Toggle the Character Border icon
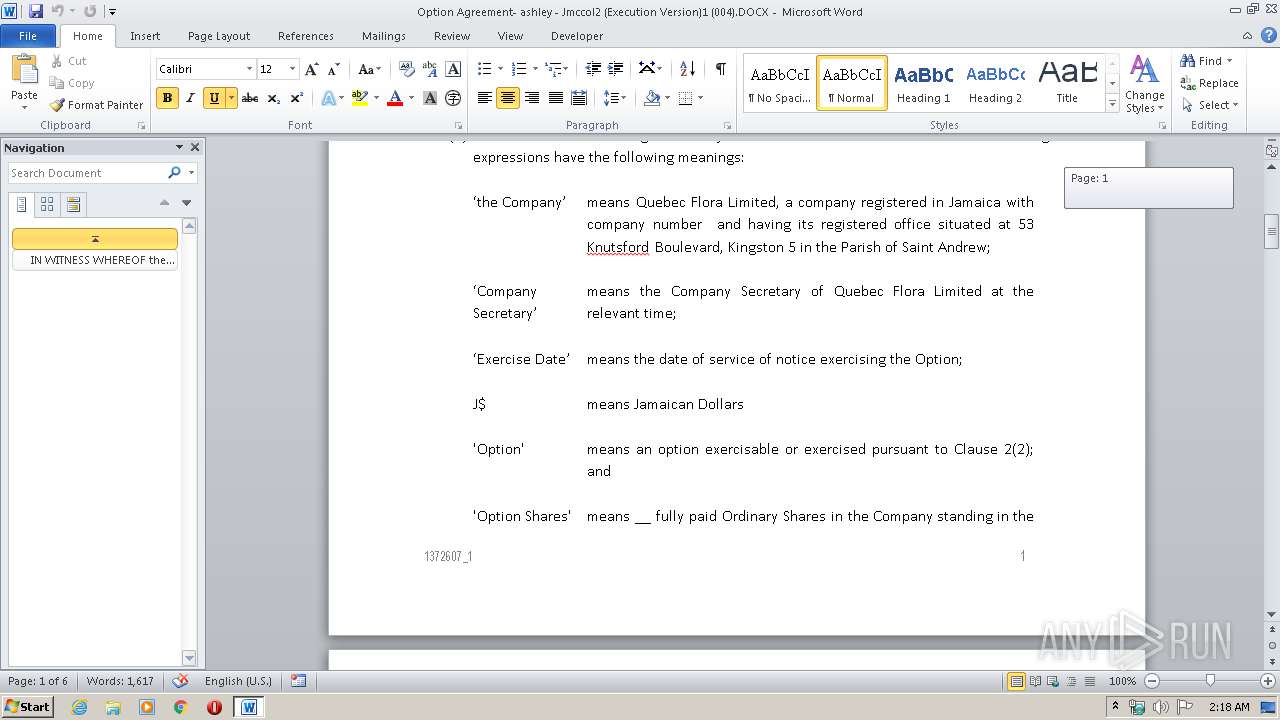The height and width of the screenshot is (720, 1280). coord(453,69)
